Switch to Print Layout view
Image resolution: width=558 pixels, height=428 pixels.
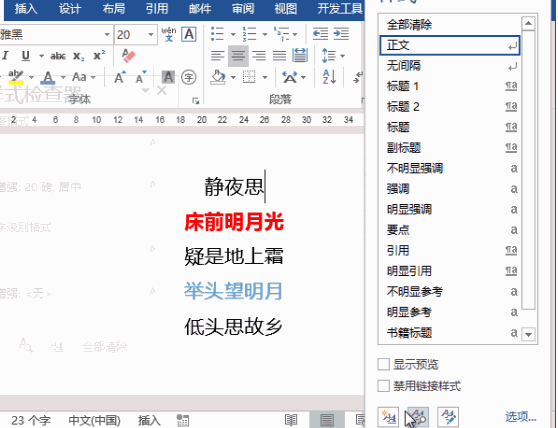pos(327,420)
